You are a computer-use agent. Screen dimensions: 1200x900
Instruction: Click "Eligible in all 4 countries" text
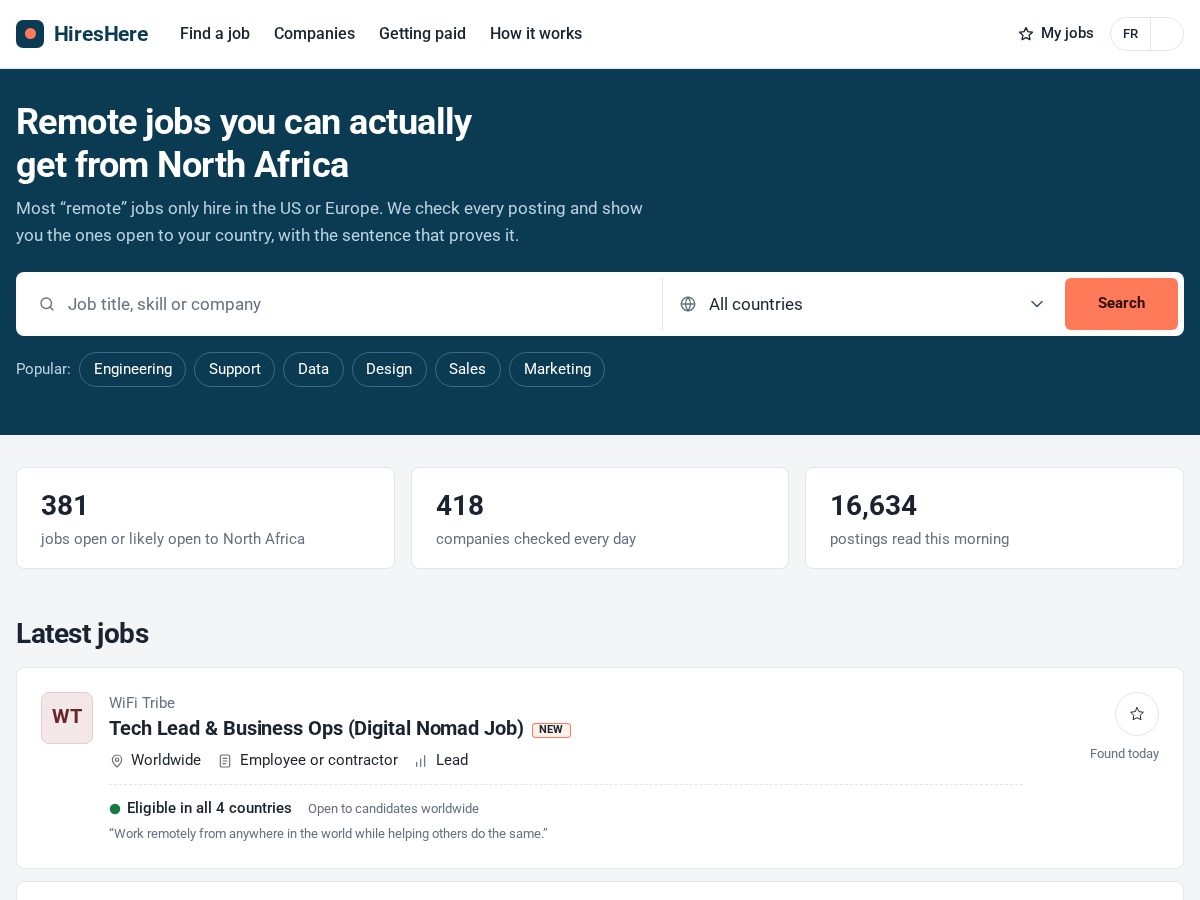point(209,808)
